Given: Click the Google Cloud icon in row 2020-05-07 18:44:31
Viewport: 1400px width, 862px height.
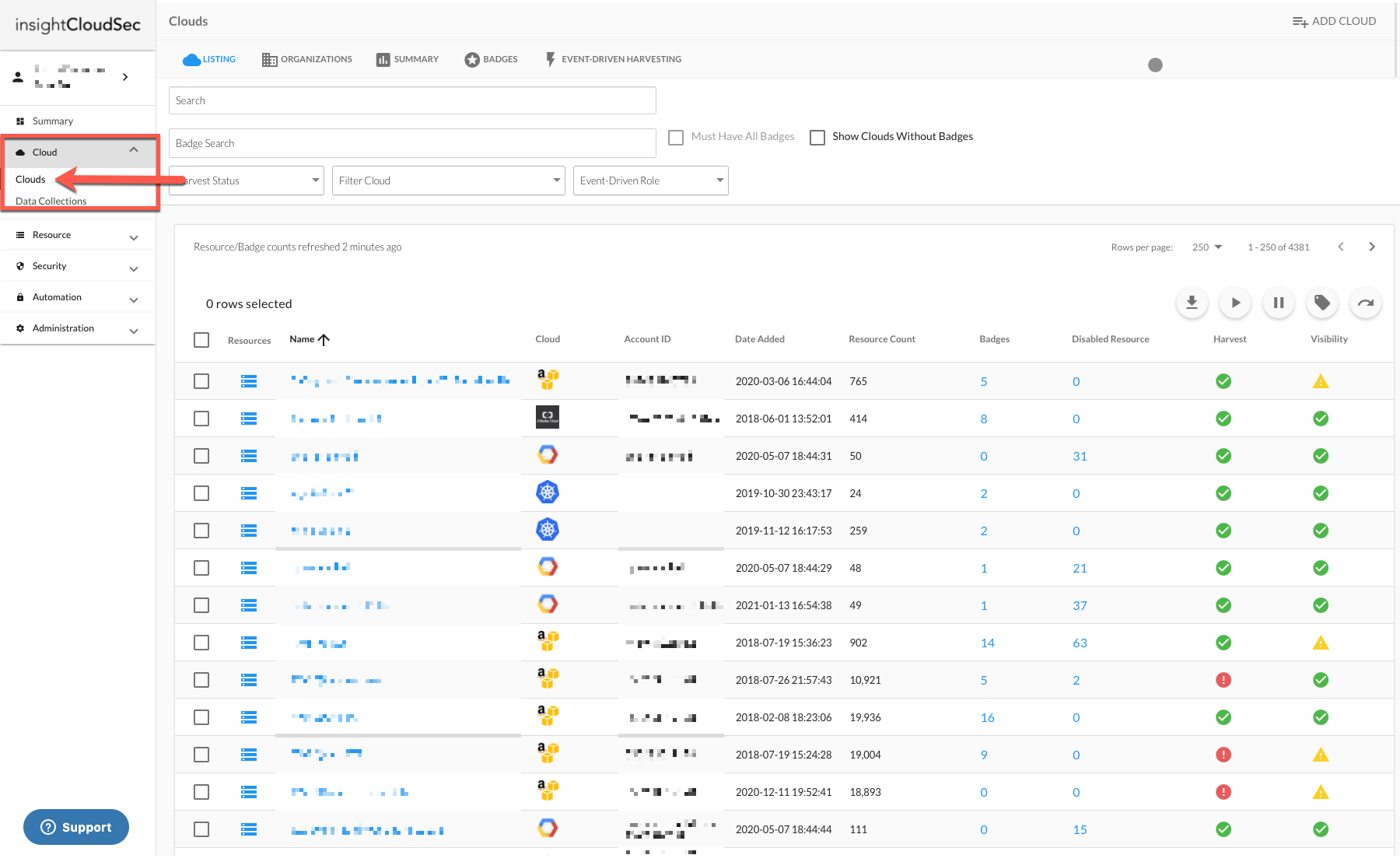Looking at the screenshot, I should [x=548, y=455].
